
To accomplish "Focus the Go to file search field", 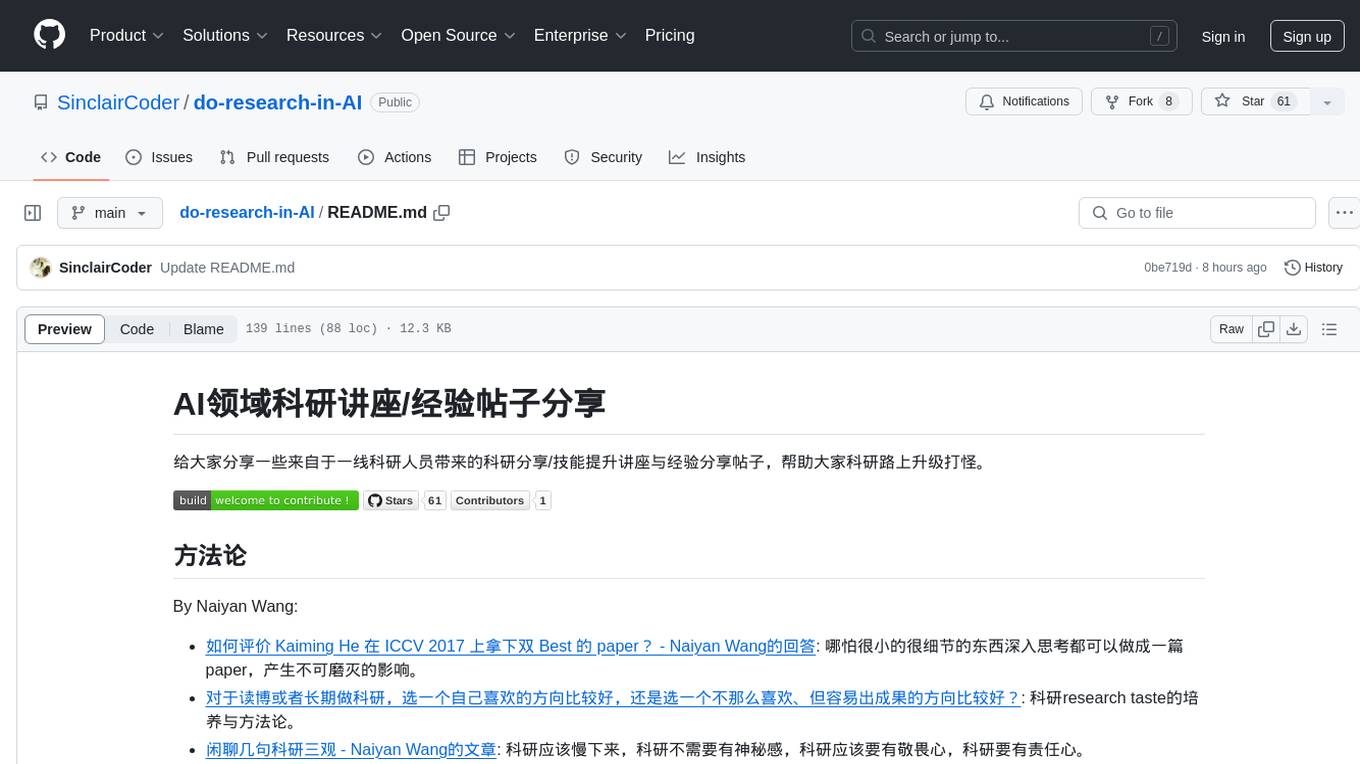I will 1197,213.
